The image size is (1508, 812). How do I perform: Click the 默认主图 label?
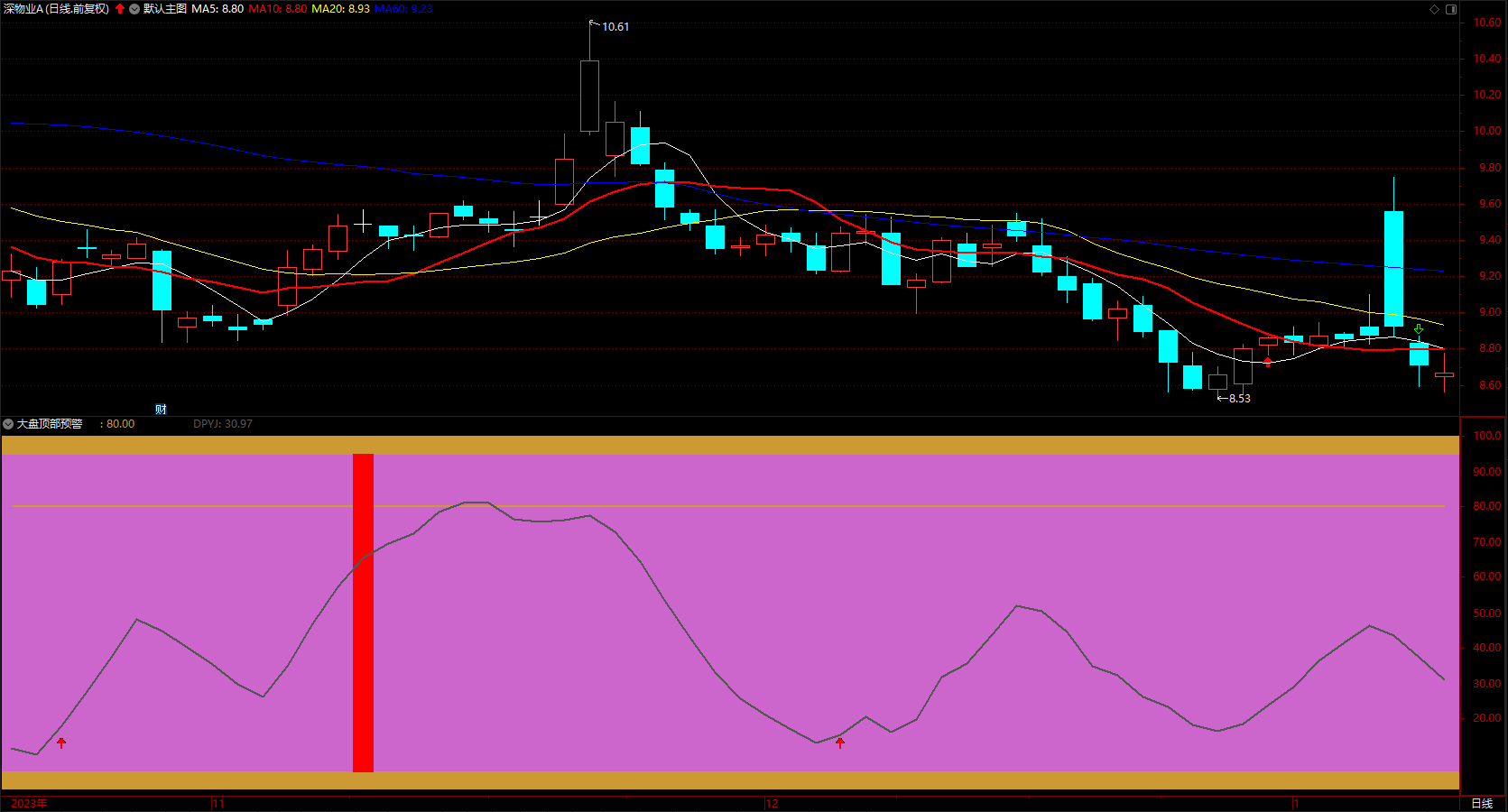click(165, 9)
